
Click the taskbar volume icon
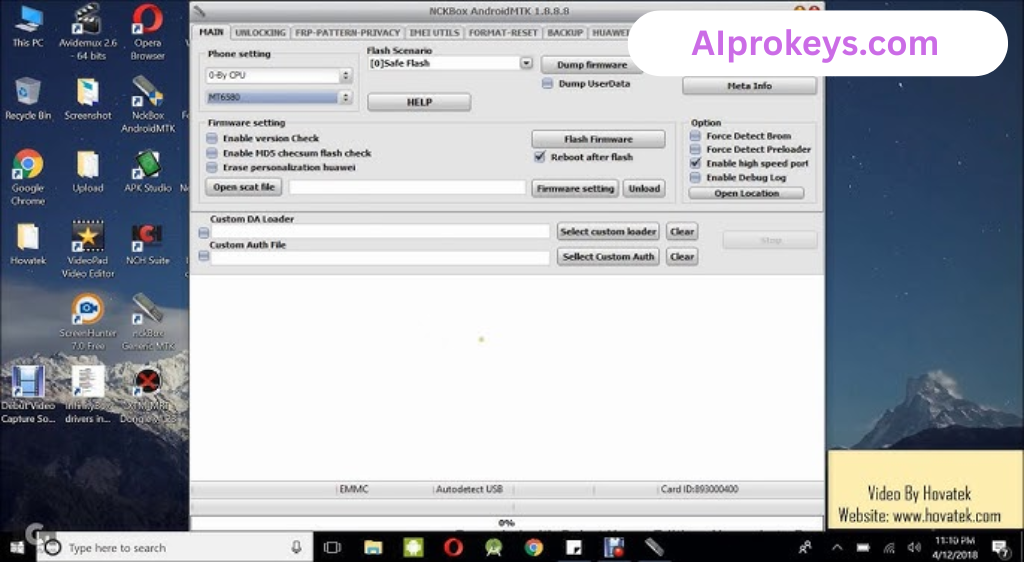tap(914, 547)
